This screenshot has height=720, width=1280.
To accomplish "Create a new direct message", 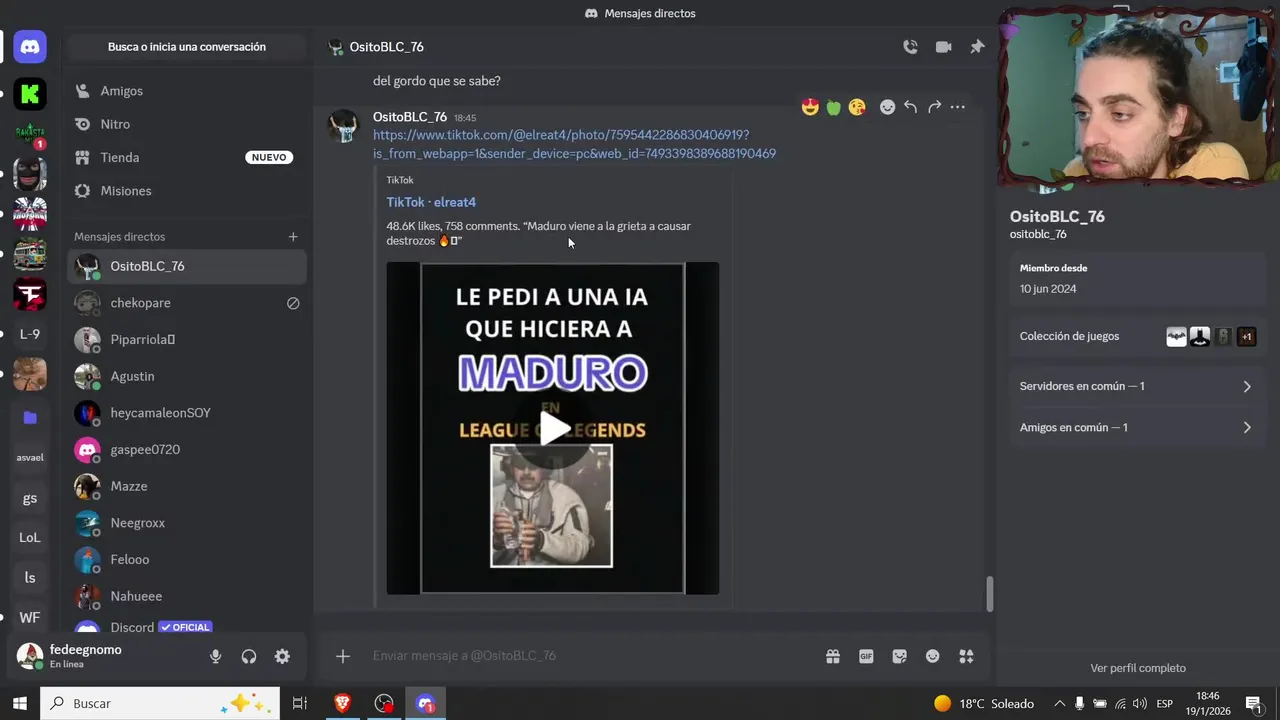I will point(293,237).
